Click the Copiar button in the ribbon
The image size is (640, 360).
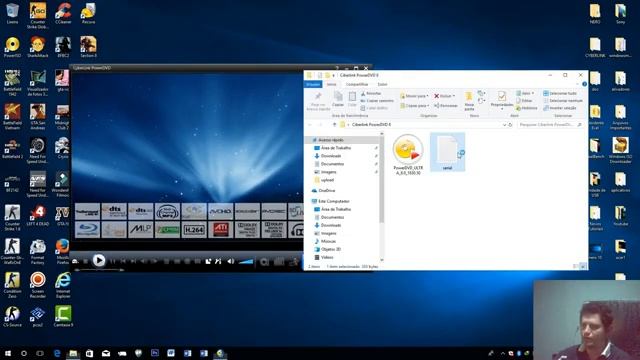pyautogui.click(x=338, y=99)
